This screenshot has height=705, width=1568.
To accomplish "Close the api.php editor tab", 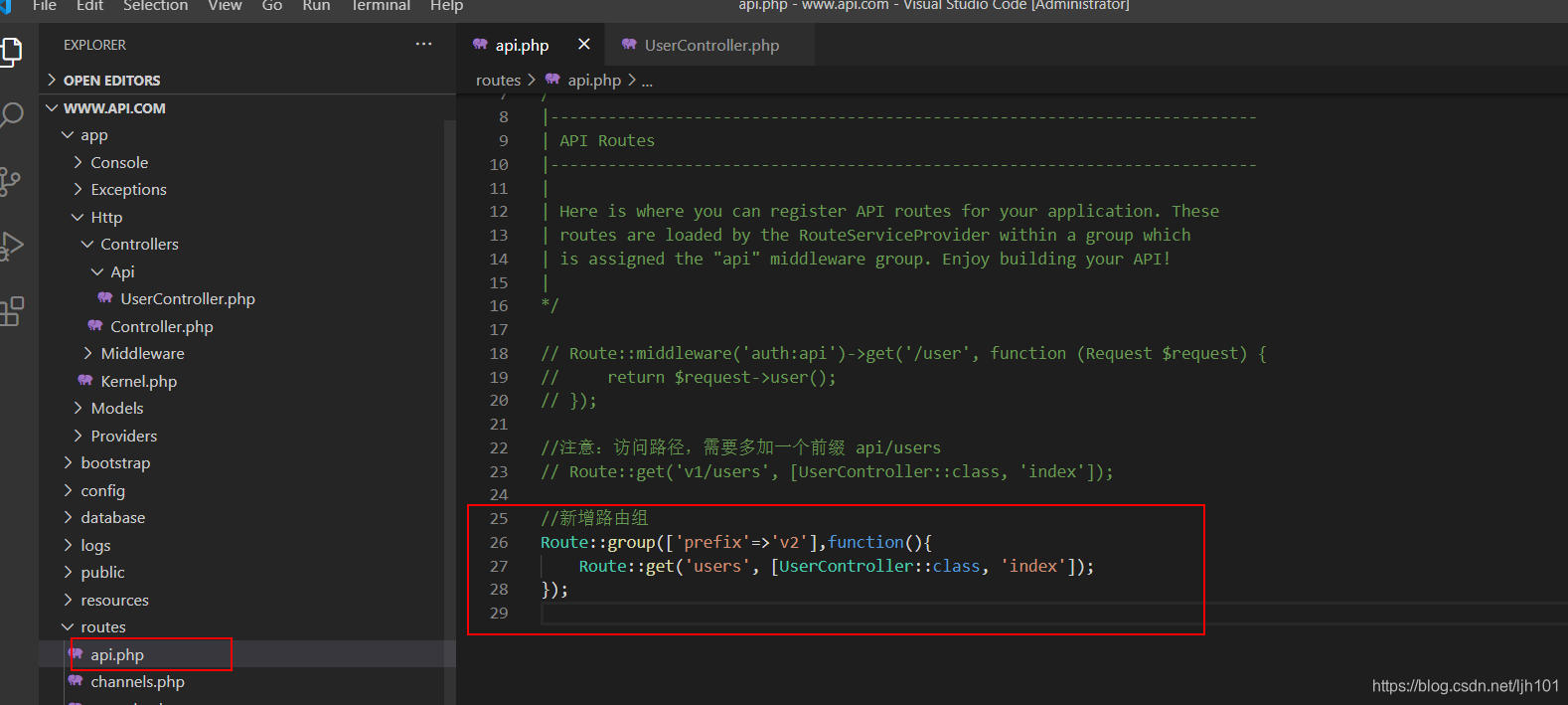I will coord(584,45).
